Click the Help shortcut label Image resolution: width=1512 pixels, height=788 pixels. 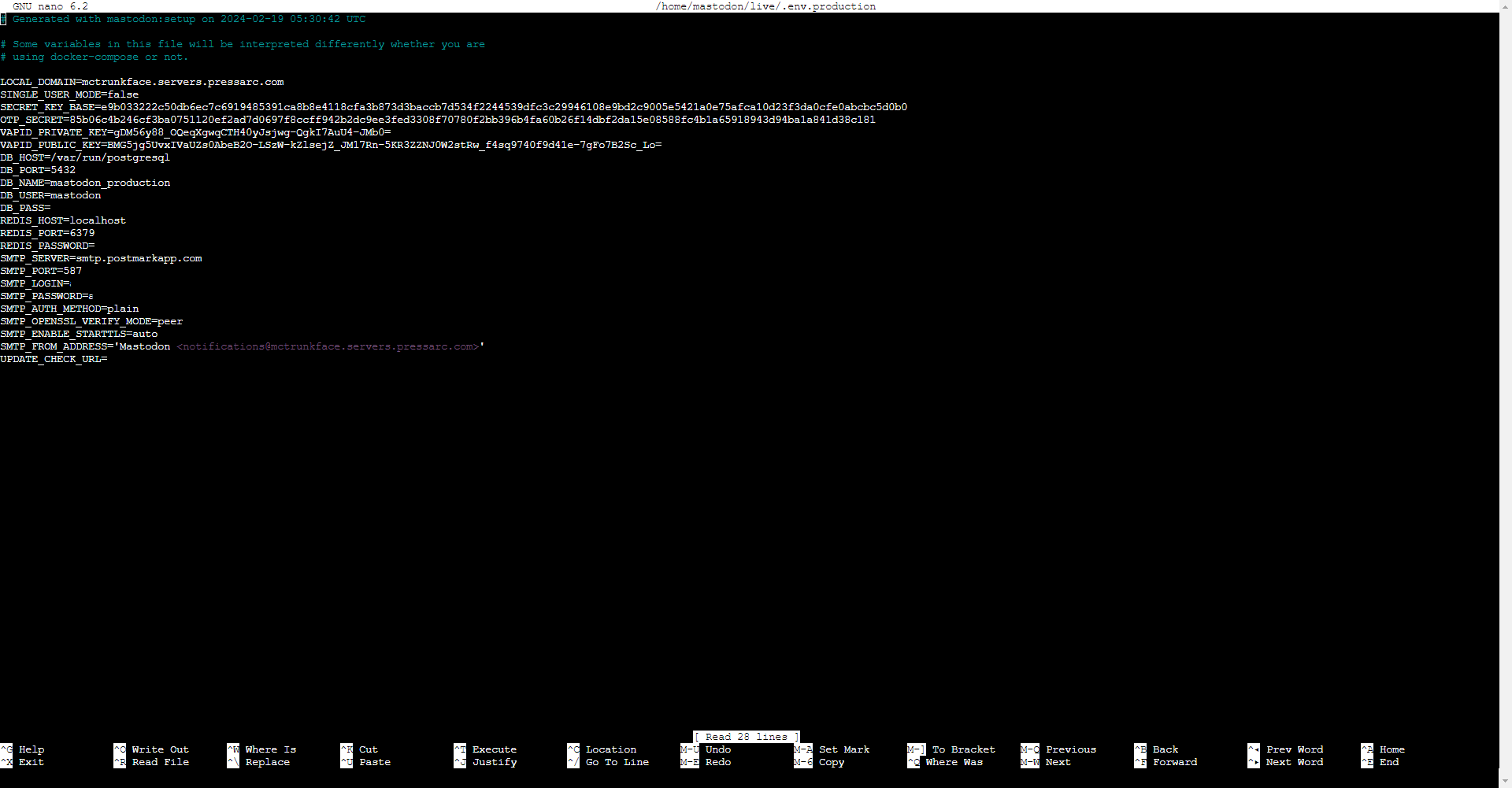[x=31, y=749]
